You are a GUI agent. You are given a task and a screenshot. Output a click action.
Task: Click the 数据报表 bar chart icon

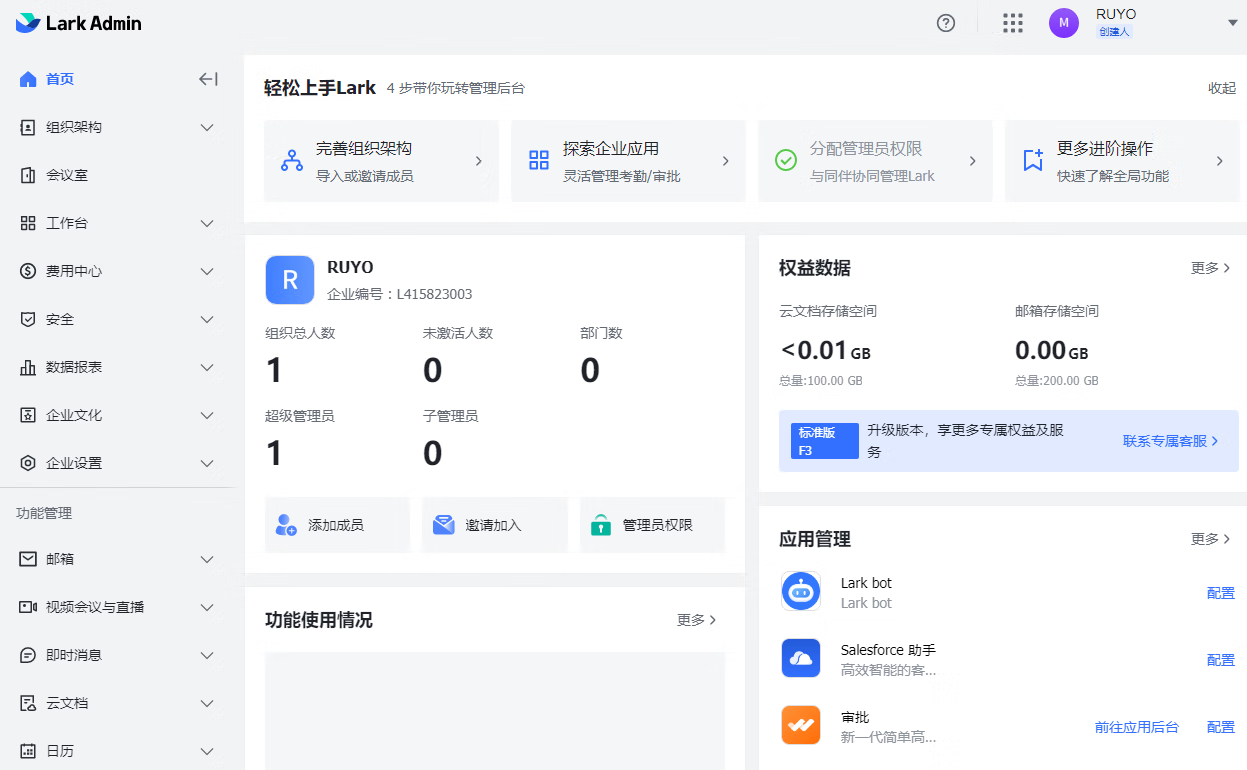click(28, 367)
